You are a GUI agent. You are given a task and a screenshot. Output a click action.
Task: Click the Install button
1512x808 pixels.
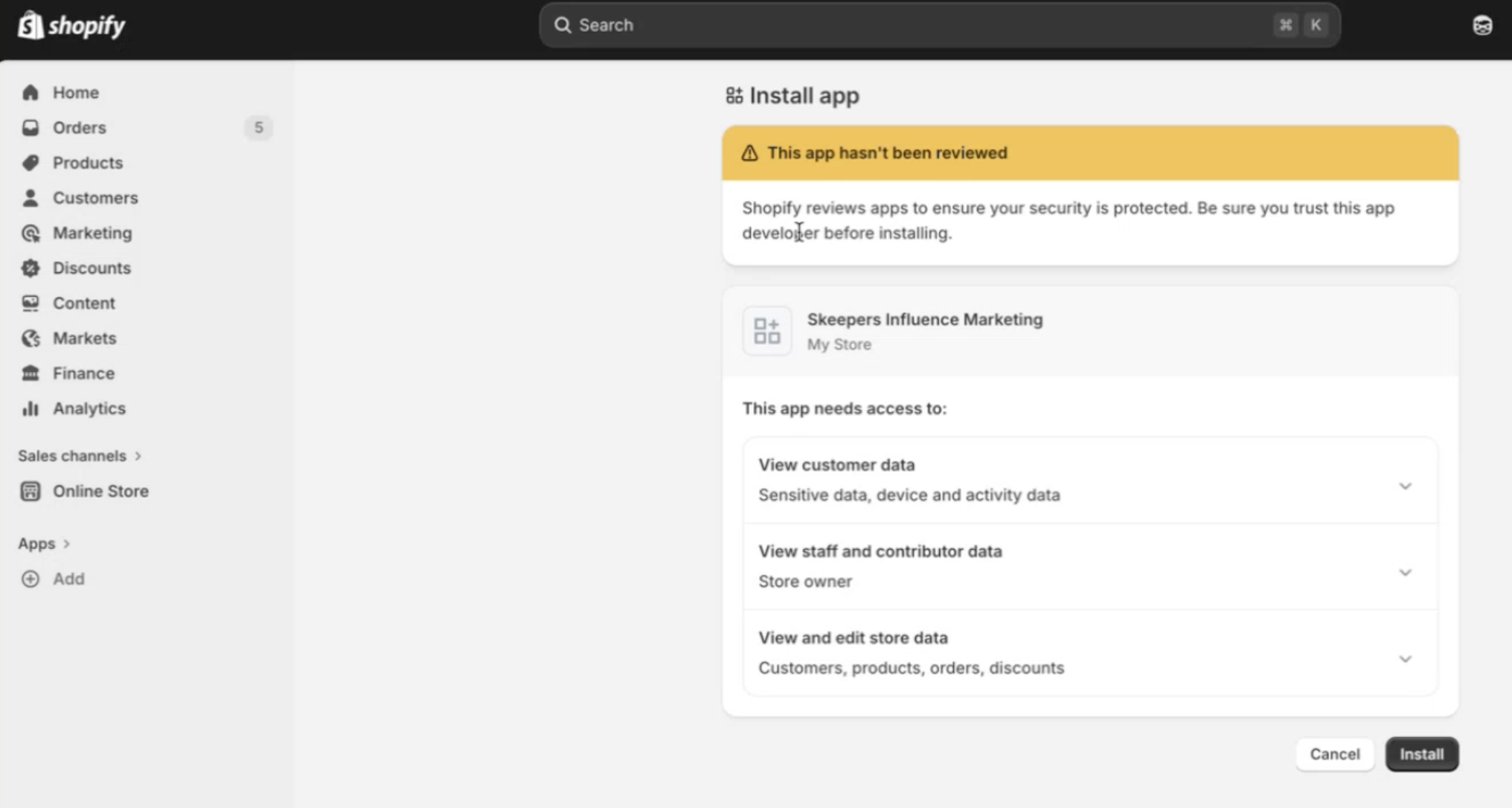coord(1421,754)
